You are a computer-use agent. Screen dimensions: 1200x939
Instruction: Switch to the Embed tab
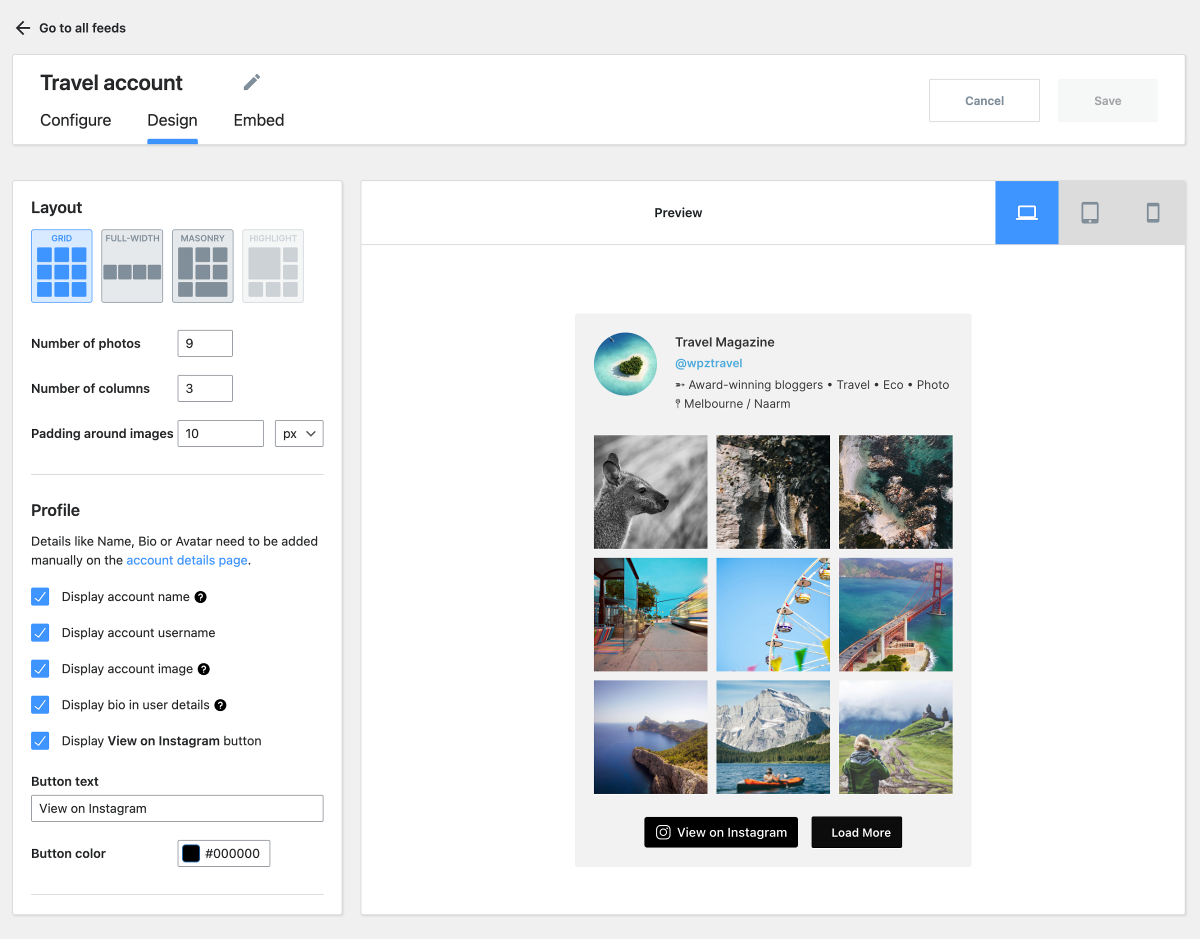[259, 120]
